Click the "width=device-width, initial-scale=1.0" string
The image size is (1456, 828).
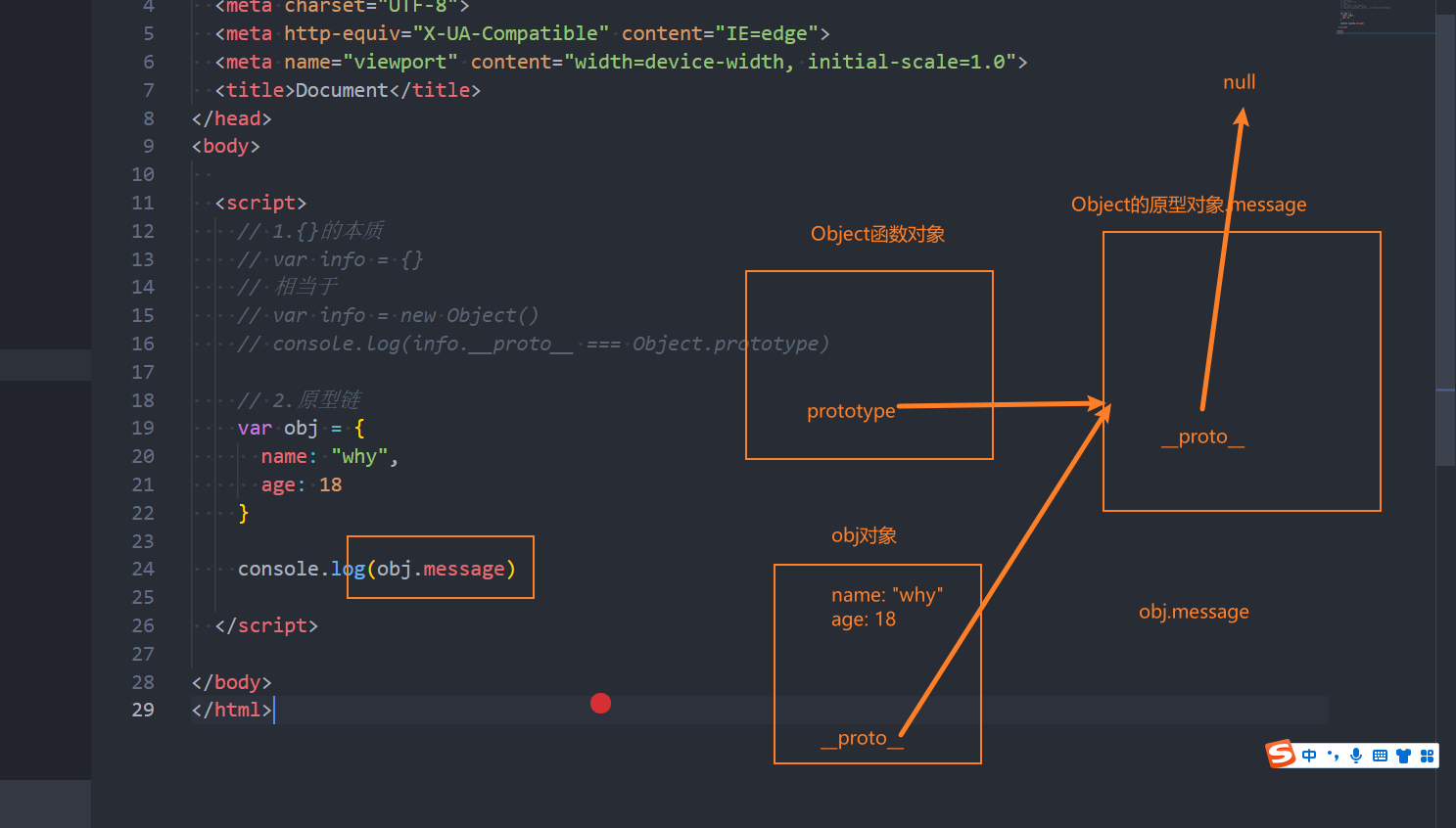790,62
